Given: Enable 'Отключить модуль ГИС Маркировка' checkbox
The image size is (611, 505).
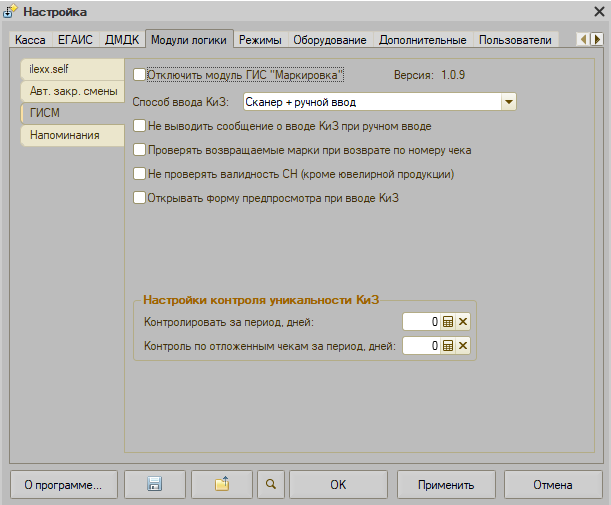Looking at the screenshot, I should [140, 75].
